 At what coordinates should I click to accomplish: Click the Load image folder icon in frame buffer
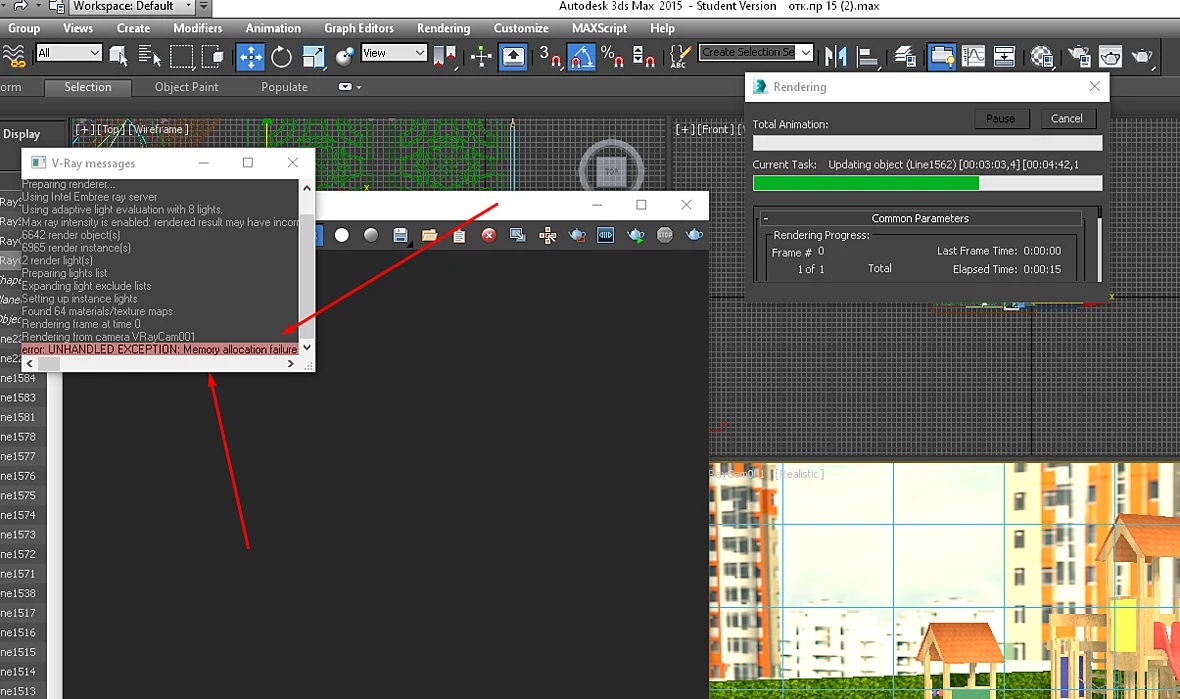pyautogui.click(x=430, y=236)
